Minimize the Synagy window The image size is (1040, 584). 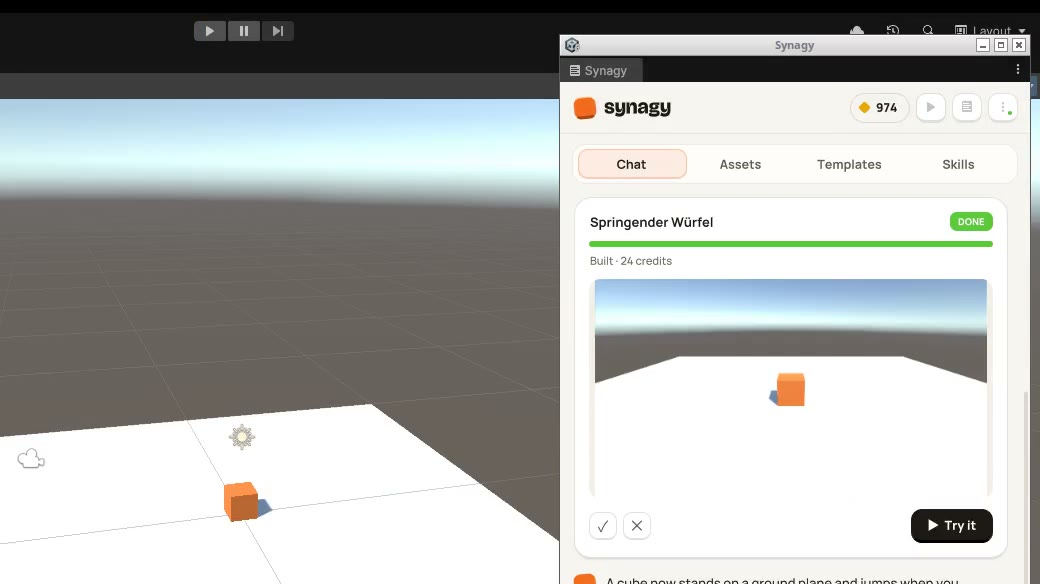coord(983,45)
